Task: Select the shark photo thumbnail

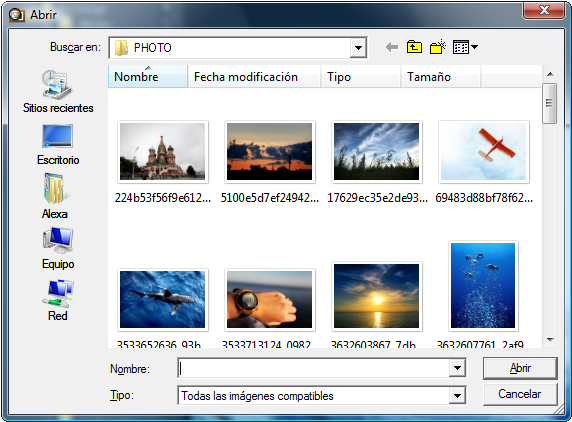Action: tap(163, 299)
